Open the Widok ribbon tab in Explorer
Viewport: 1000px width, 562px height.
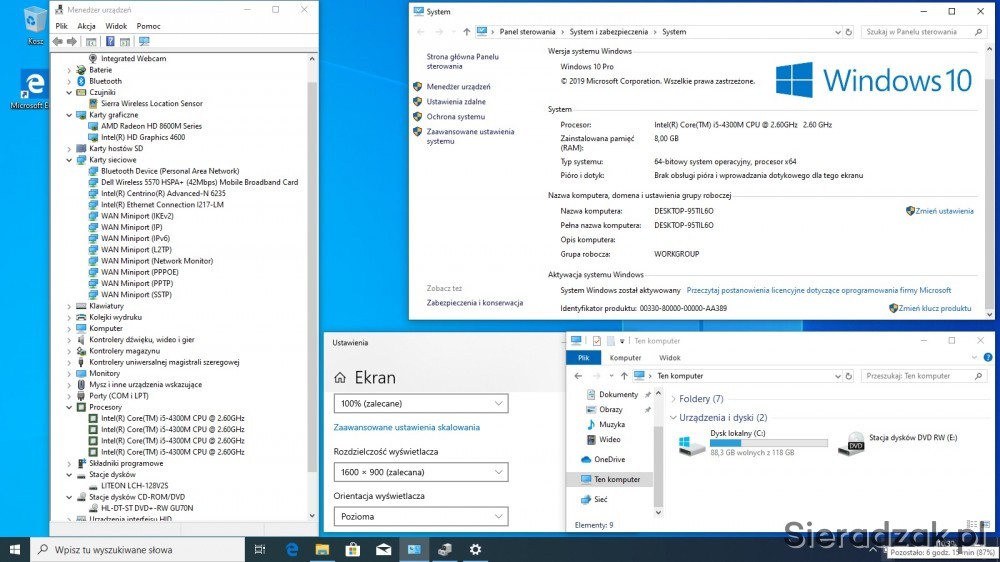pos(670,358)
